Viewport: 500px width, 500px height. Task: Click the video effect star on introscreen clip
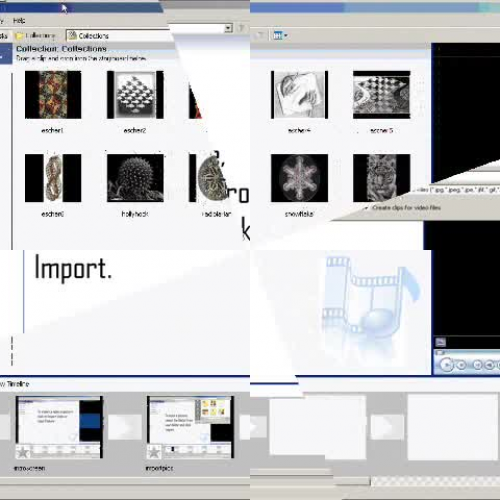[23, 452]
